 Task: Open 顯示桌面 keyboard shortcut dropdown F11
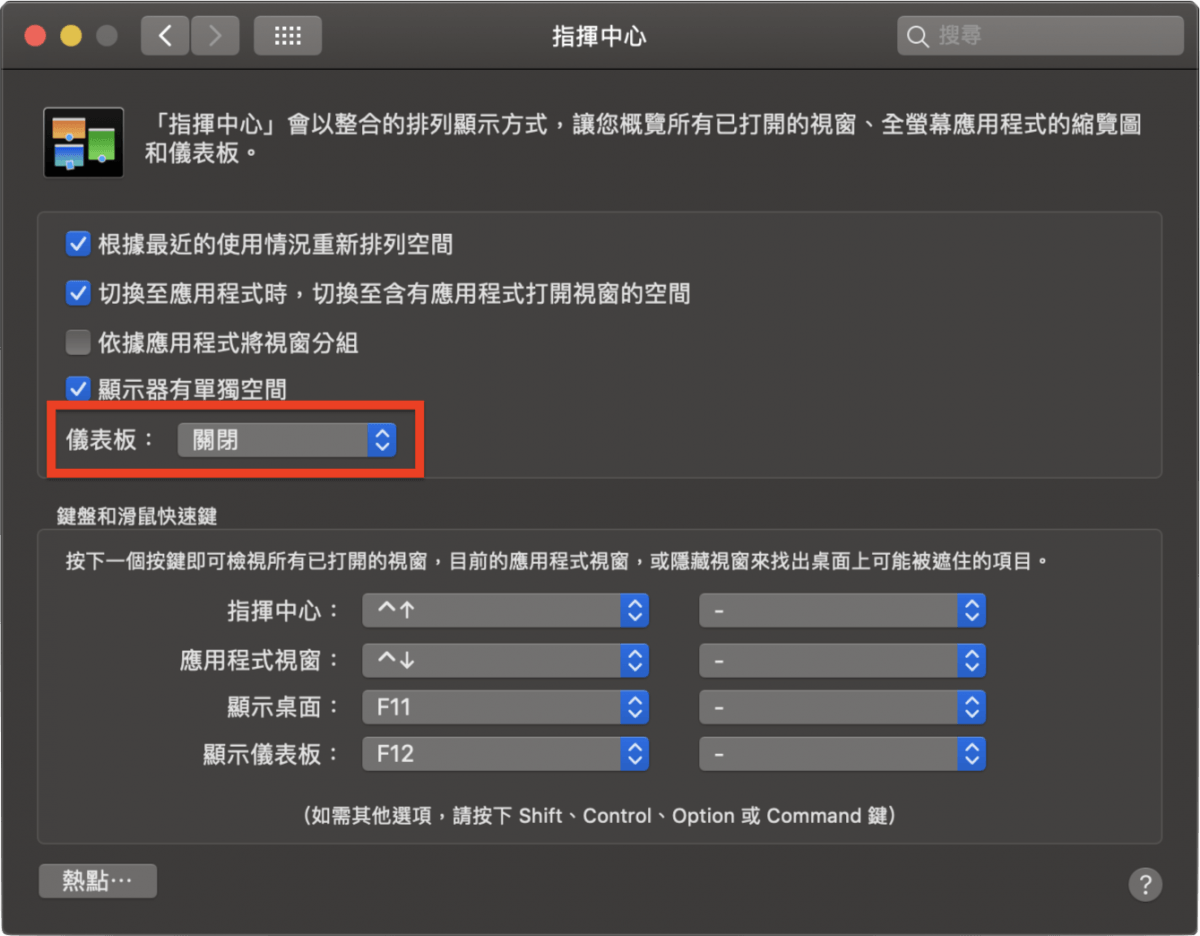click(505, 707)
